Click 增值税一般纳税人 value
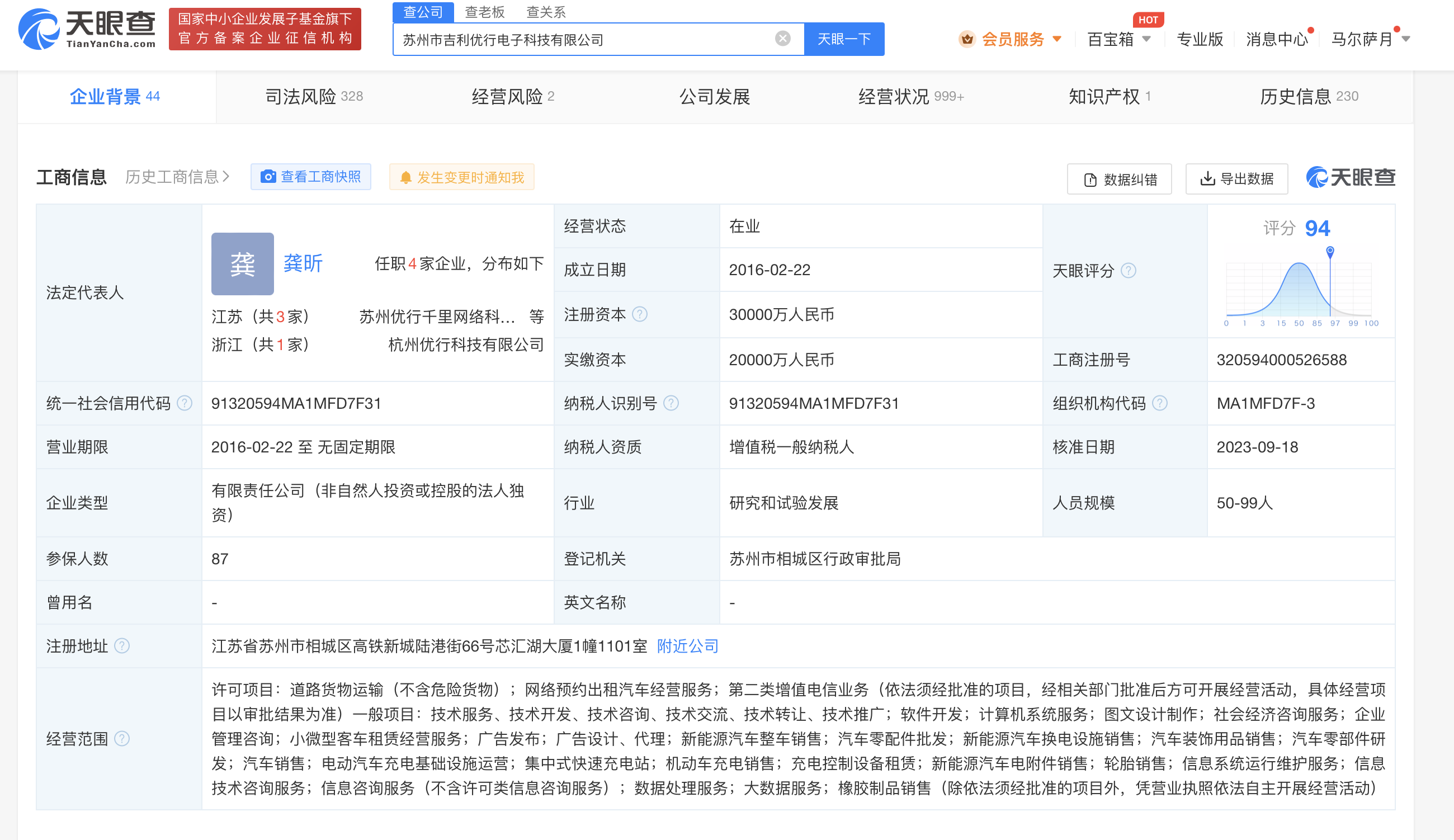 (791, 447)
